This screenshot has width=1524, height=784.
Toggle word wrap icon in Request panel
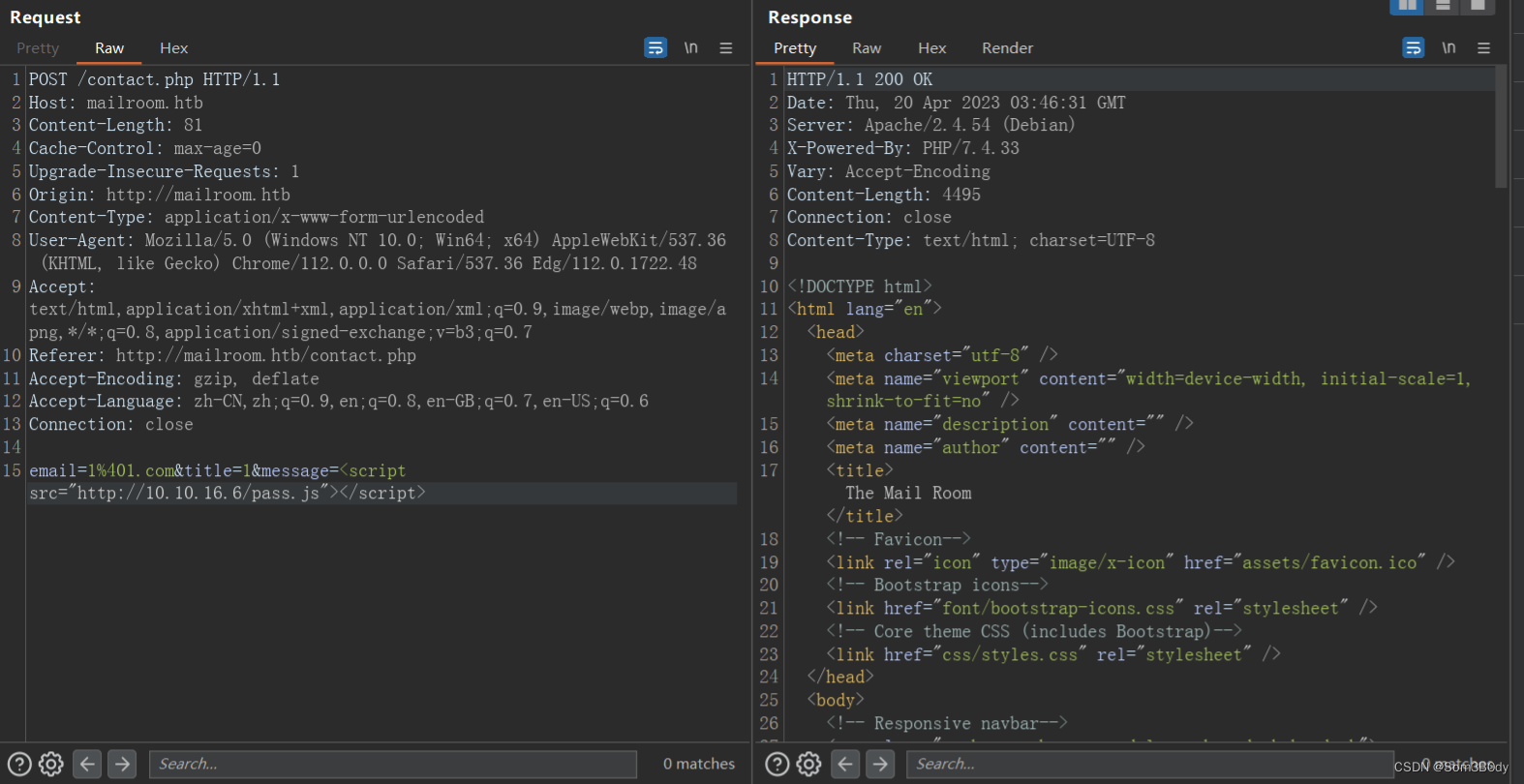[x=655, y=47]
